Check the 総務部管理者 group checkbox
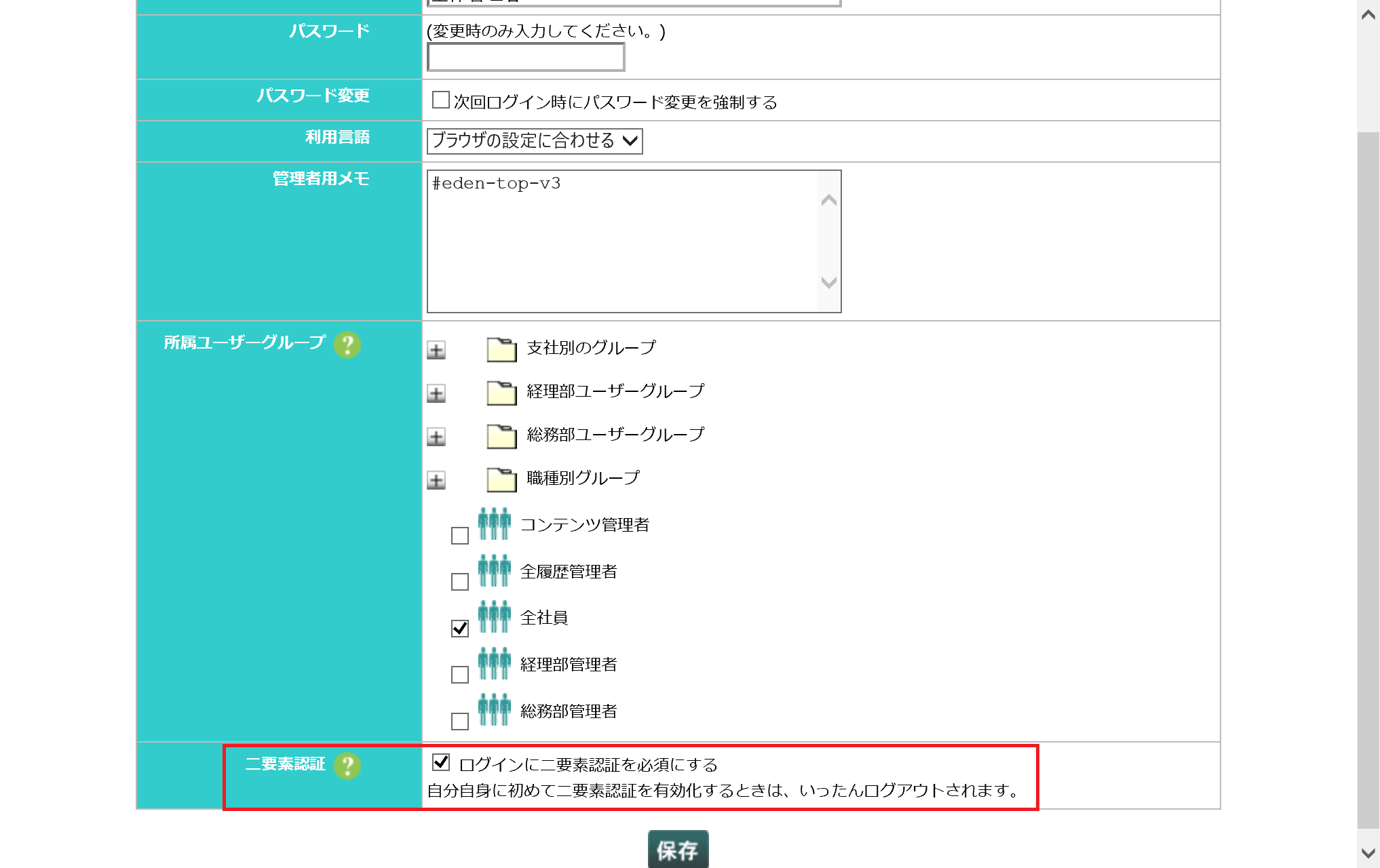The image size is (1380, 868). (x=460, y=722)
